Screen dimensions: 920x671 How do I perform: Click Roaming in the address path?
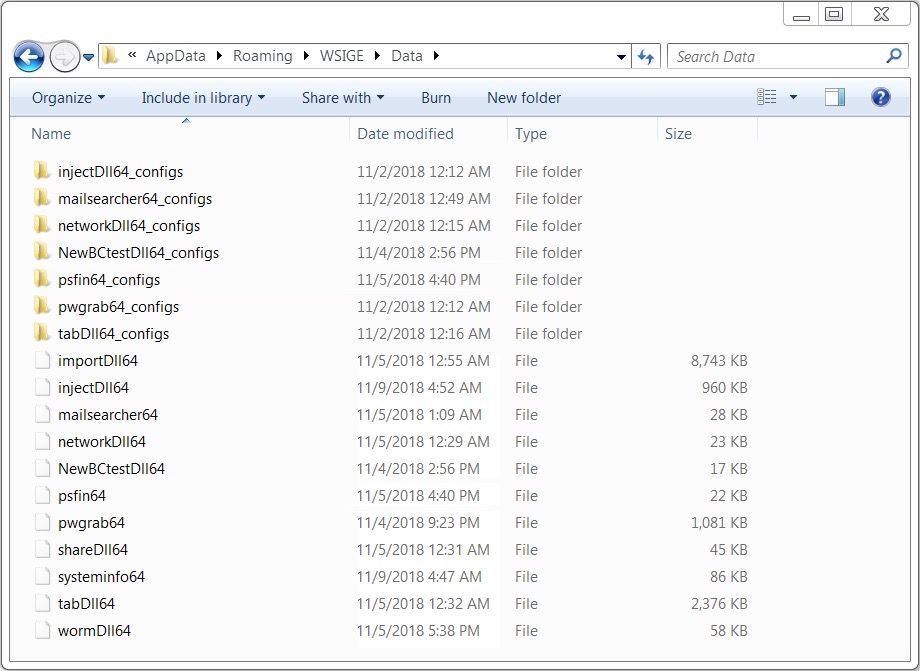click(x=262, y=56)
